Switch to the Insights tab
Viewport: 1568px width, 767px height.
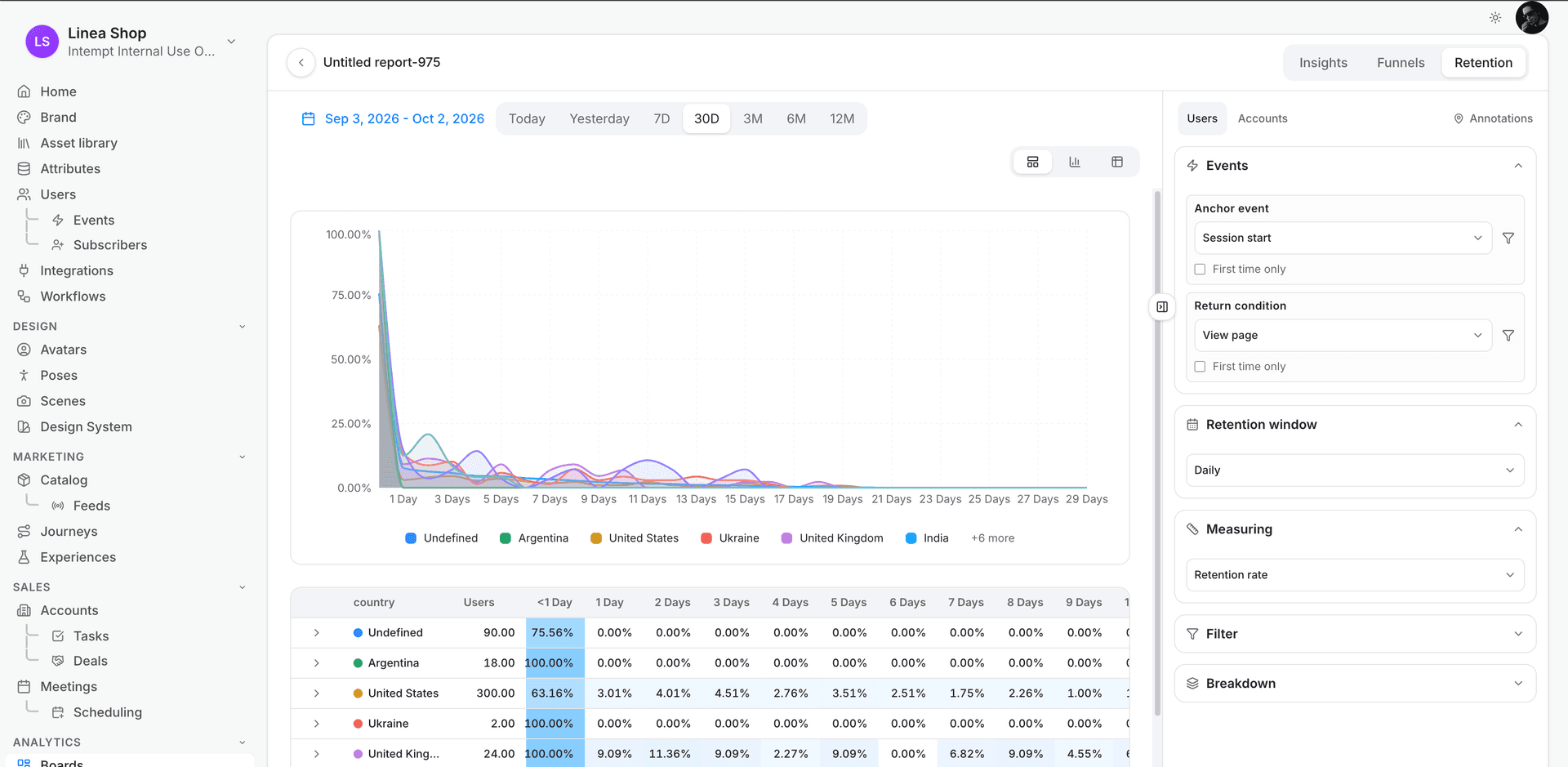[1323, 63]
